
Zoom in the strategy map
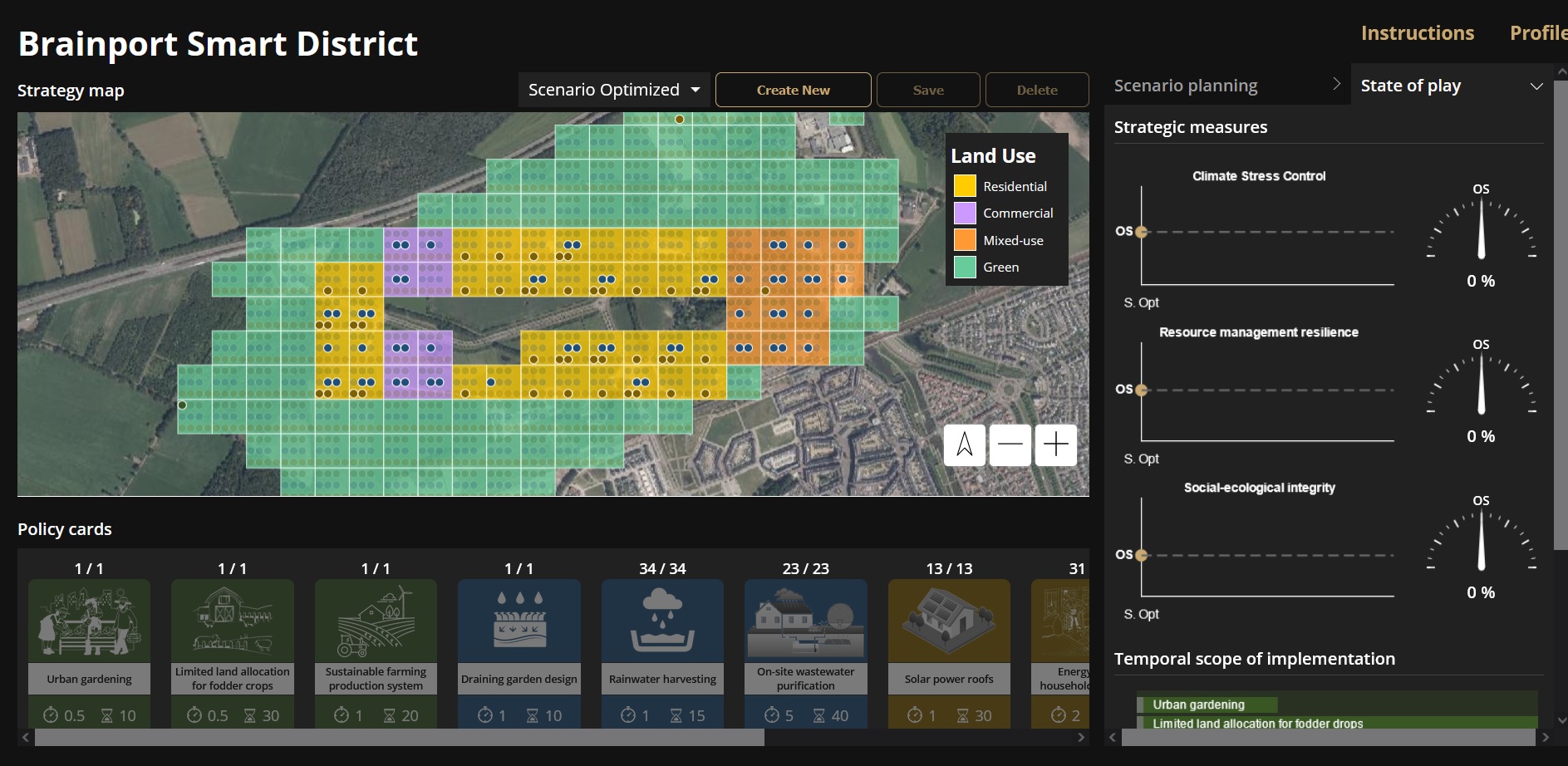[x=1055, y=445]
